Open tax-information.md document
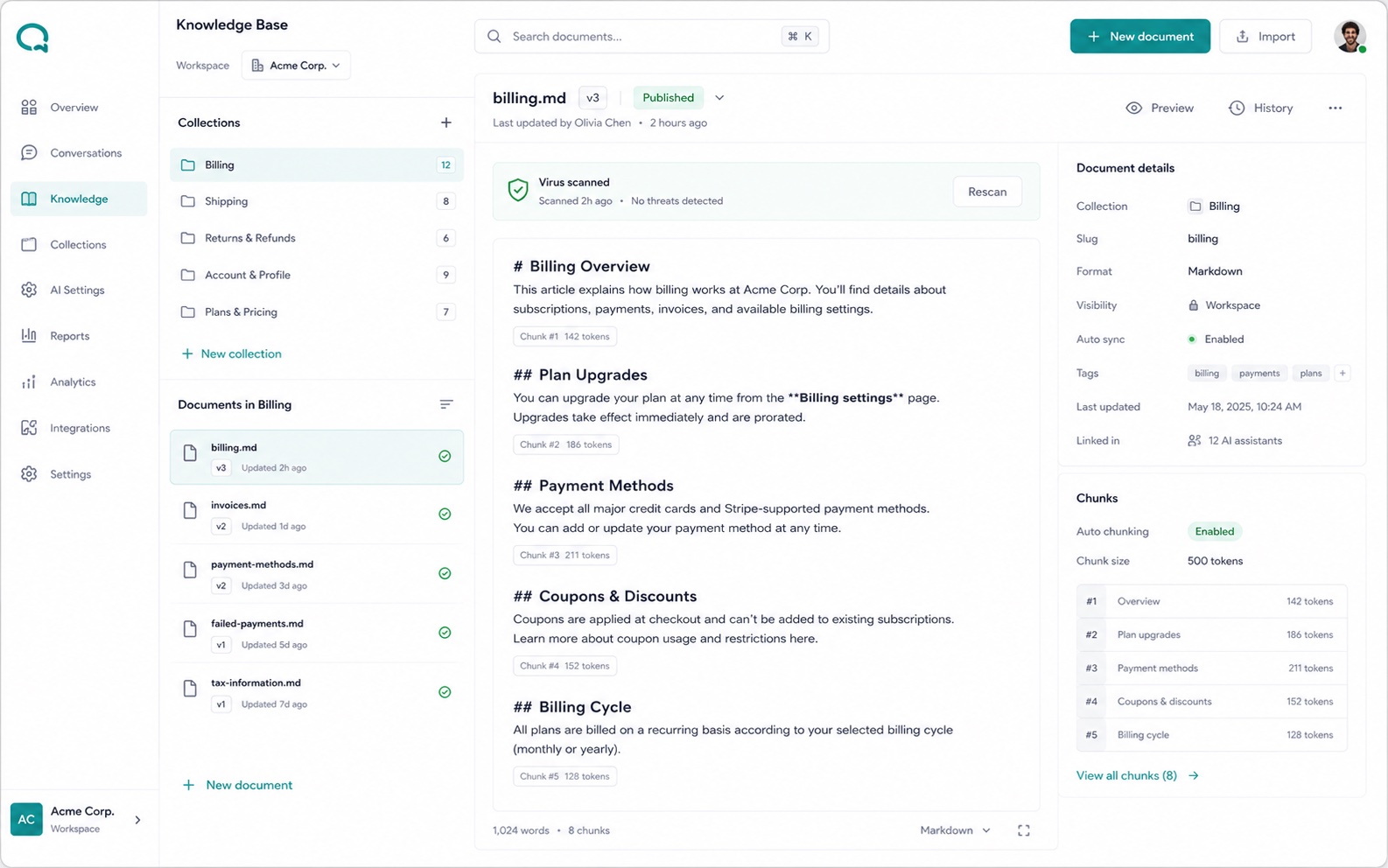 point(317,693)
